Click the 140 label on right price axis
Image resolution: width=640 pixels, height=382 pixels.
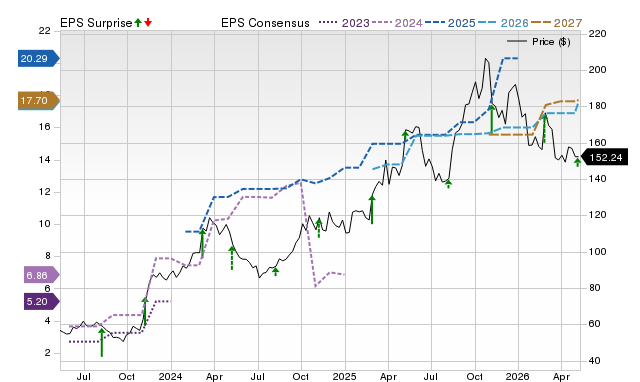point(597,179)
